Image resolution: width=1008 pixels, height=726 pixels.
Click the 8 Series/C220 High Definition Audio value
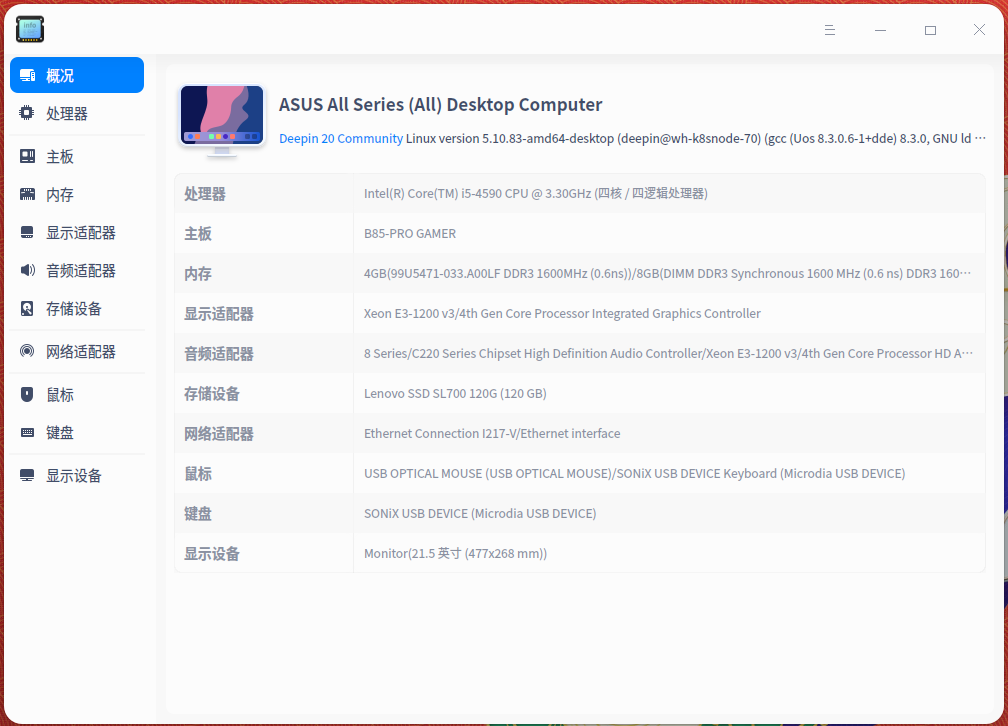[x=668, y=353]
